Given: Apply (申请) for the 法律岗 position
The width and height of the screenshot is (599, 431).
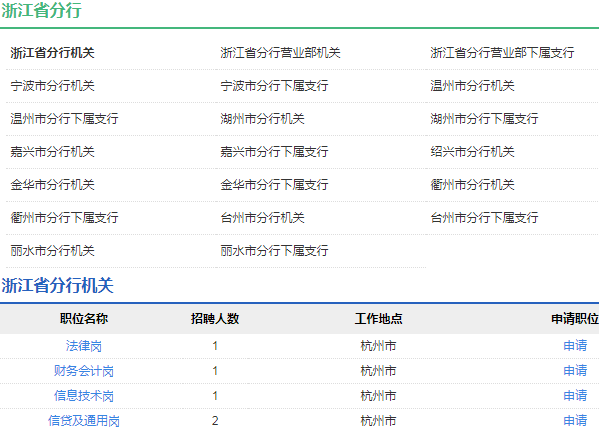Looking at the screenshot, I should [x=575, y=346].
